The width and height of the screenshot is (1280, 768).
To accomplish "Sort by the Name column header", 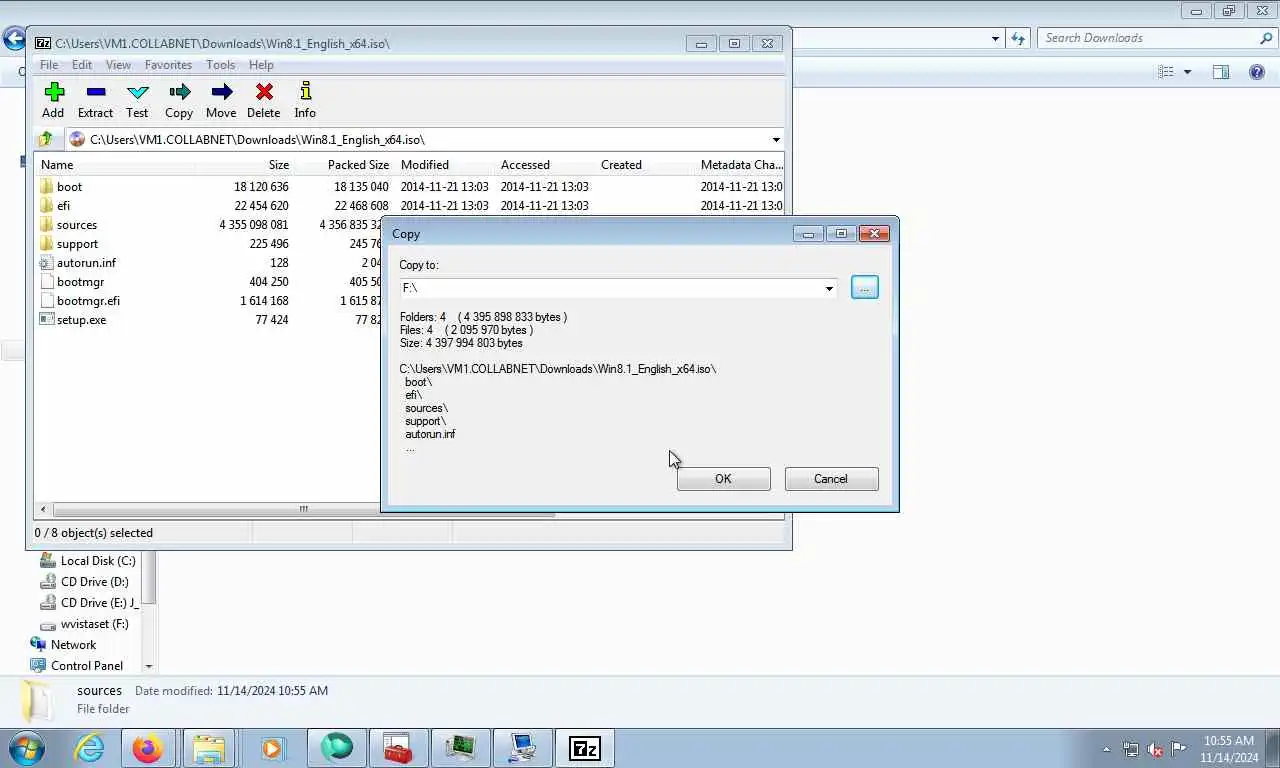I will [x=115, y=165].
